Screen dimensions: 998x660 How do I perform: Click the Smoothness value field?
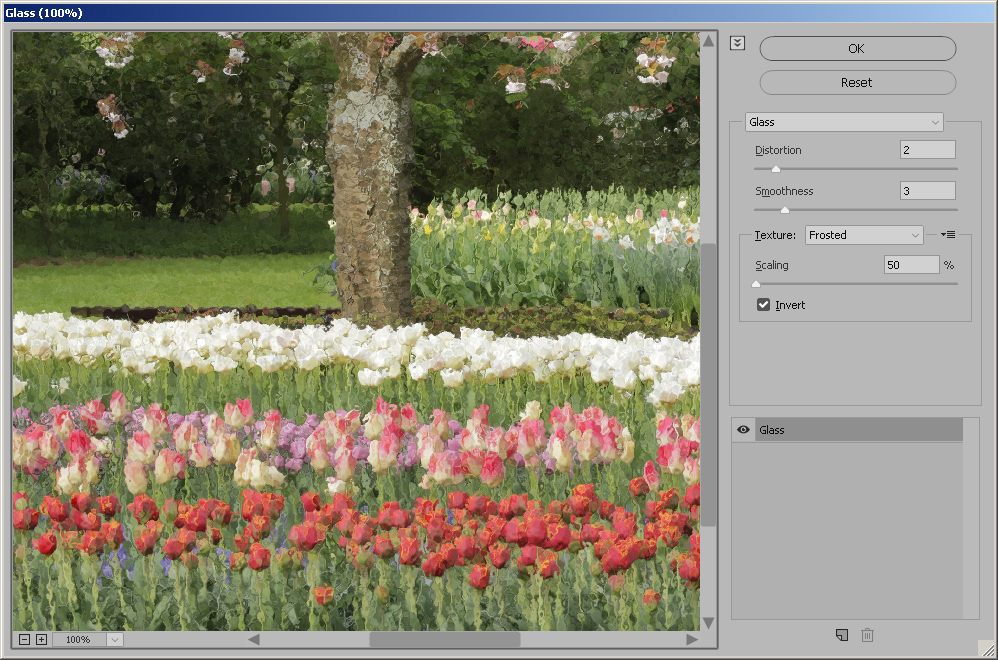click(x=927, y=191)
